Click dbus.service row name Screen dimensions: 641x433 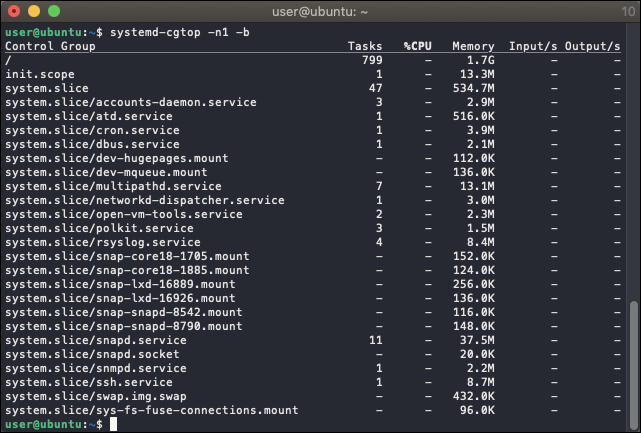click(x=92, y=144)
